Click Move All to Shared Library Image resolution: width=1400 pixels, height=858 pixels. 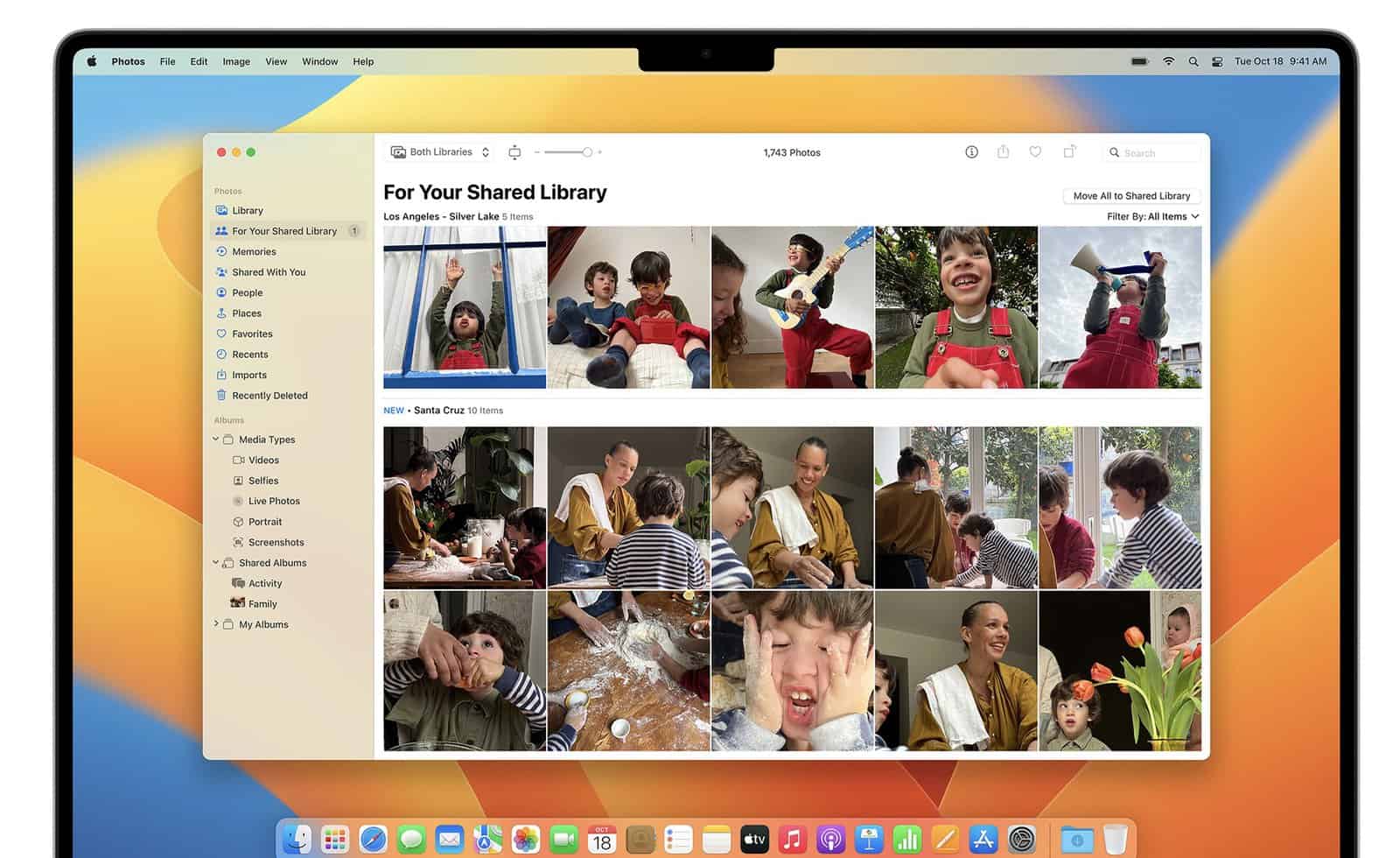point(1131,196)
